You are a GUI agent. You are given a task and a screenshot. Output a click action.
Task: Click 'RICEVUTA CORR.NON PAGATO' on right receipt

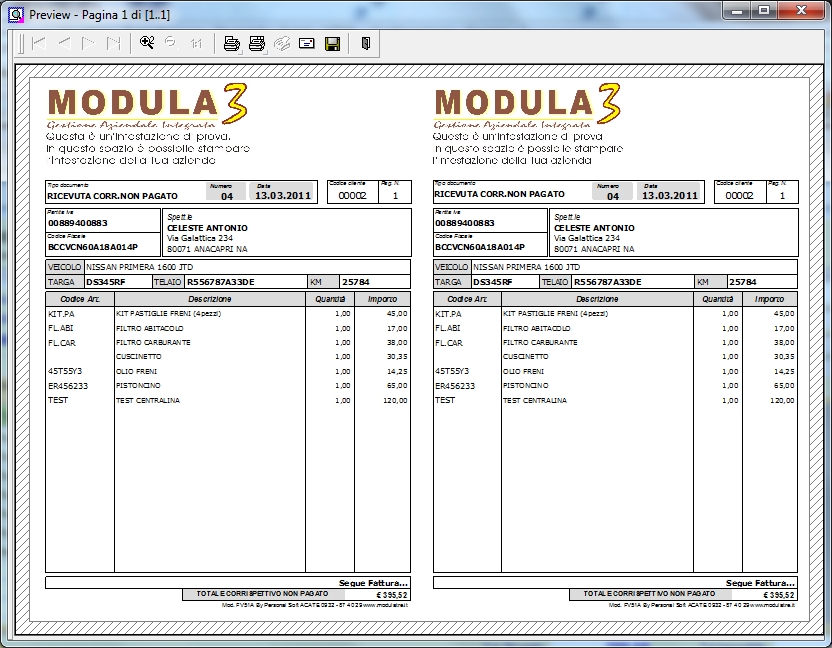(x=499, y=194)
